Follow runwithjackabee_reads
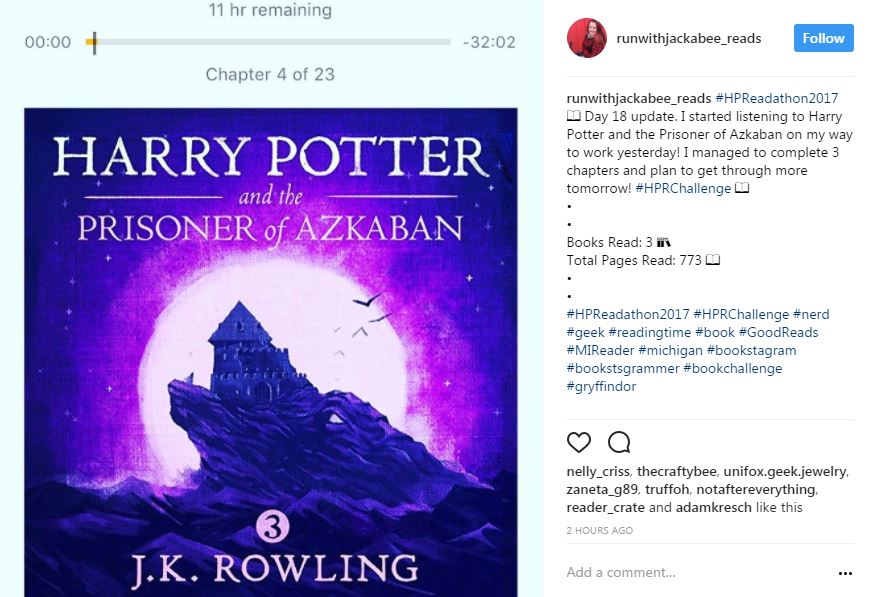The width and height of the screenshot is (877, 597). (823, 38)
